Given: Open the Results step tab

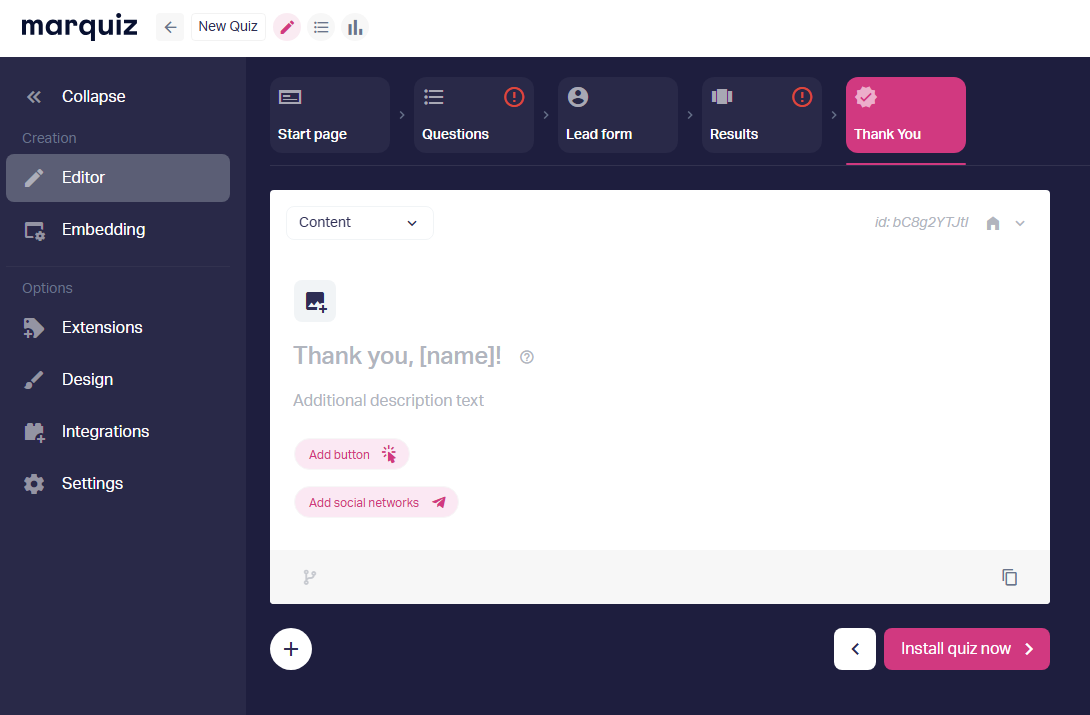Looking at the screenshot, I should 762,115.
